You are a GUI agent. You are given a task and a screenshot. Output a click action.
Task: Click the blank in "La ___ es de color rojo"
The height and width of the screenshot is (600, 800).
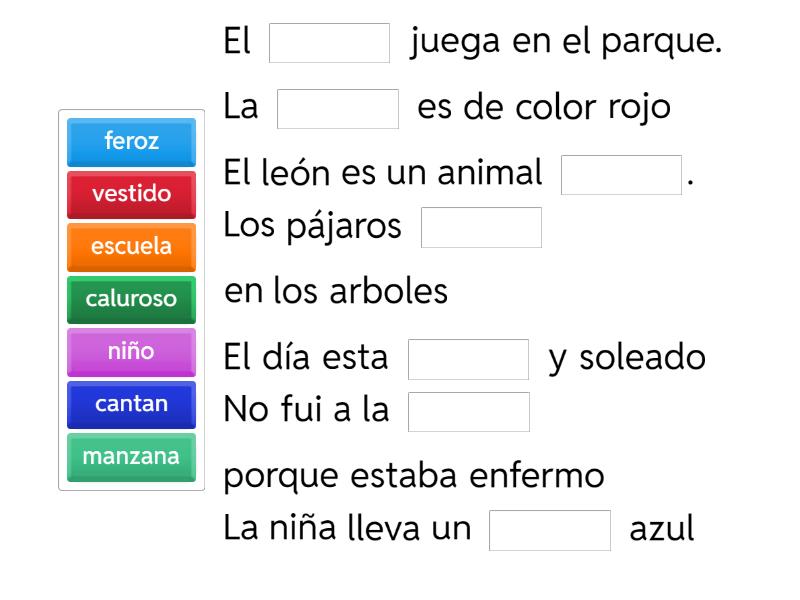point(338,106)
